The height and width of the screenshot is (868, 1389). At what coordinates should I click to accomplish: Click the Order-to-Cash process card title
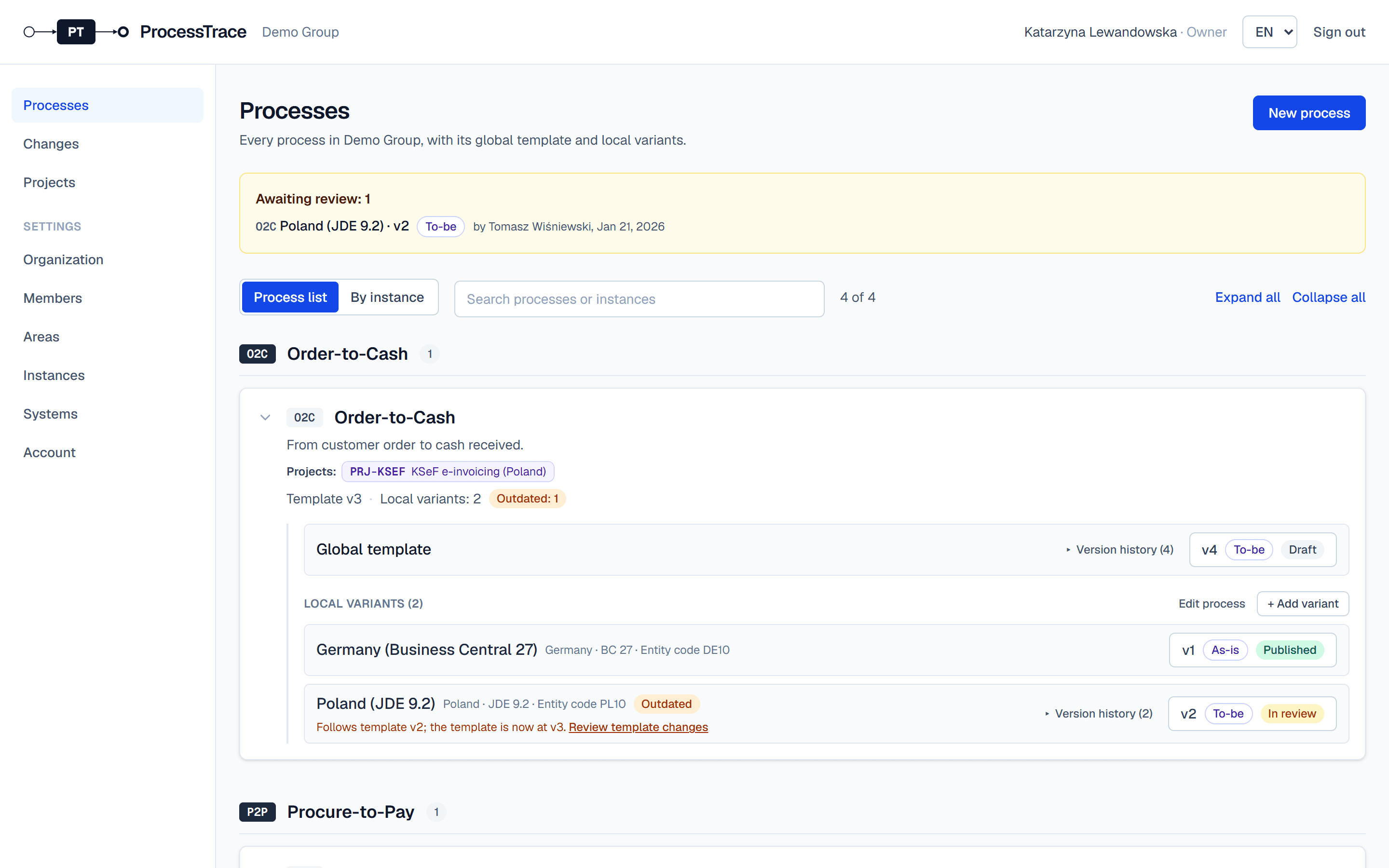click(395, 417)
